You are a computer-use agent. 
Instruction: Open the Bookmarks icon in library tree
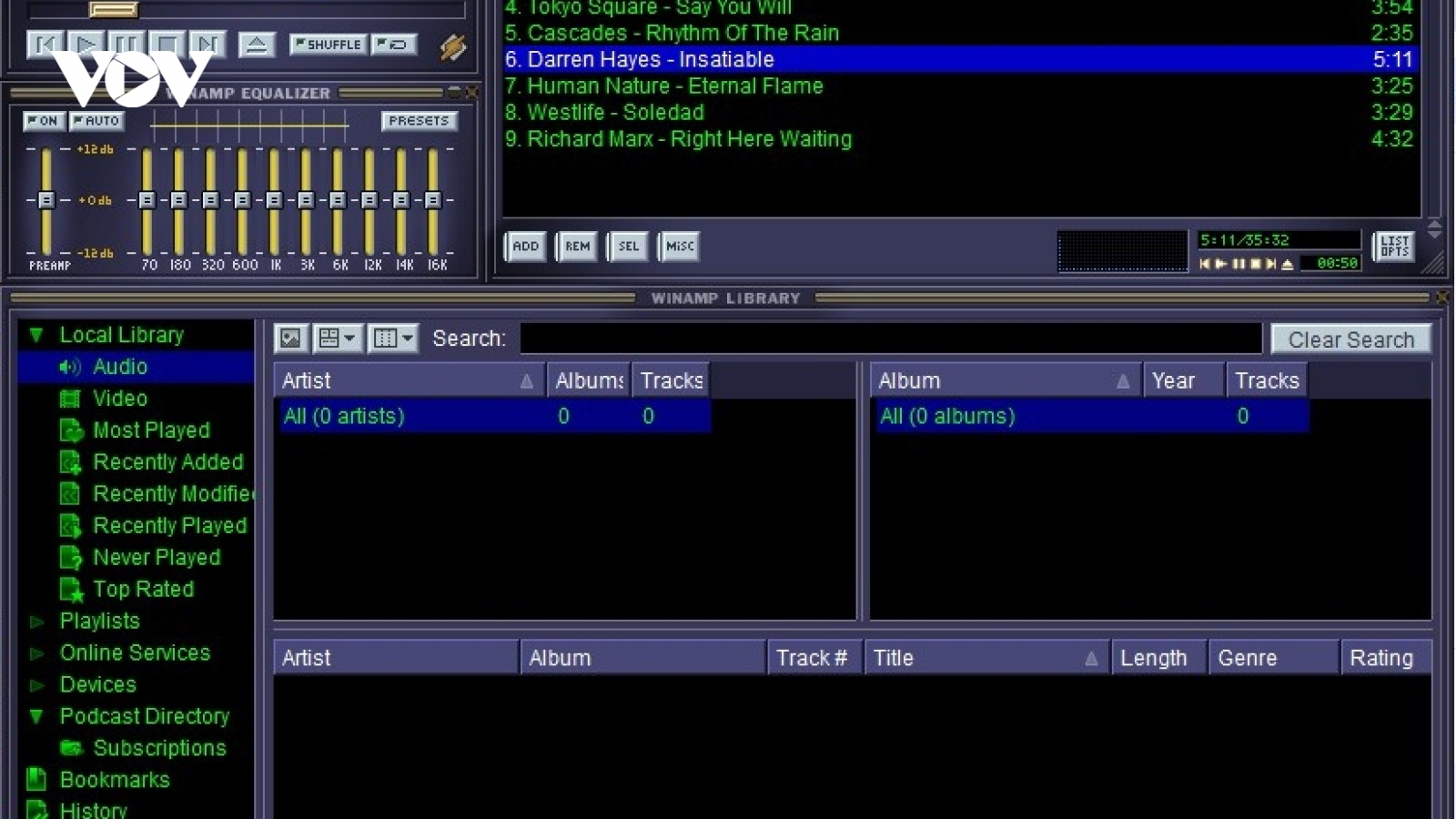point(36,780)
